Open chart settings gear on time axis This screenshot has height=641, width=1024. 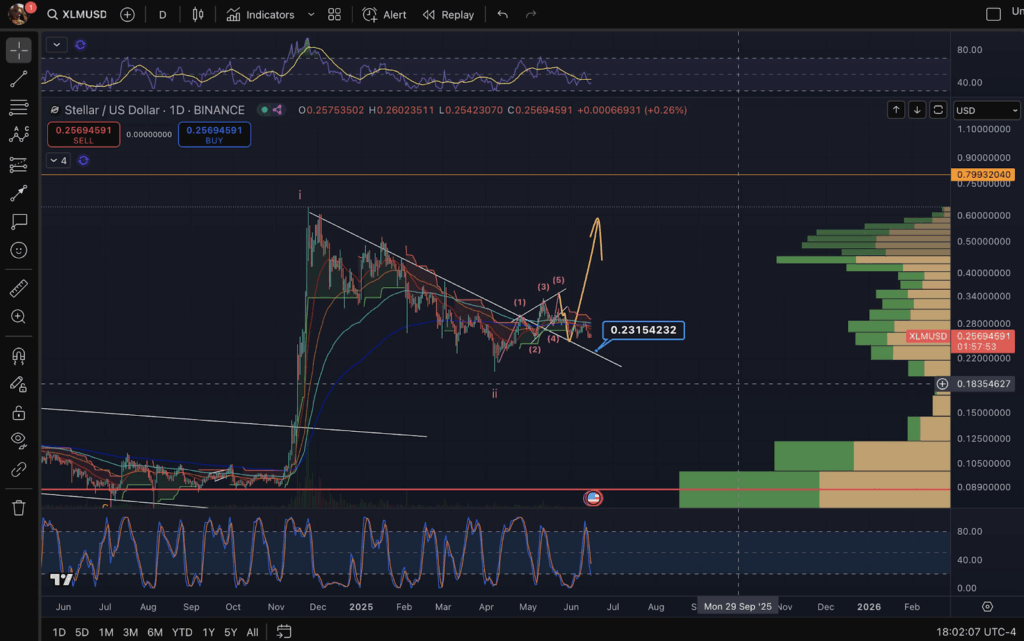[x=987, y=606]
